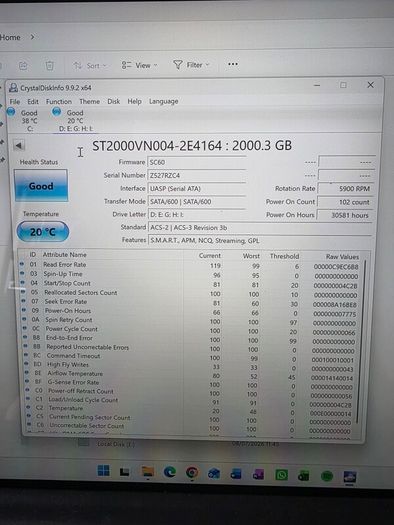Select the Spin-Up Time row
The width and height of the screenshot is (394, 525).
point(189,275)
